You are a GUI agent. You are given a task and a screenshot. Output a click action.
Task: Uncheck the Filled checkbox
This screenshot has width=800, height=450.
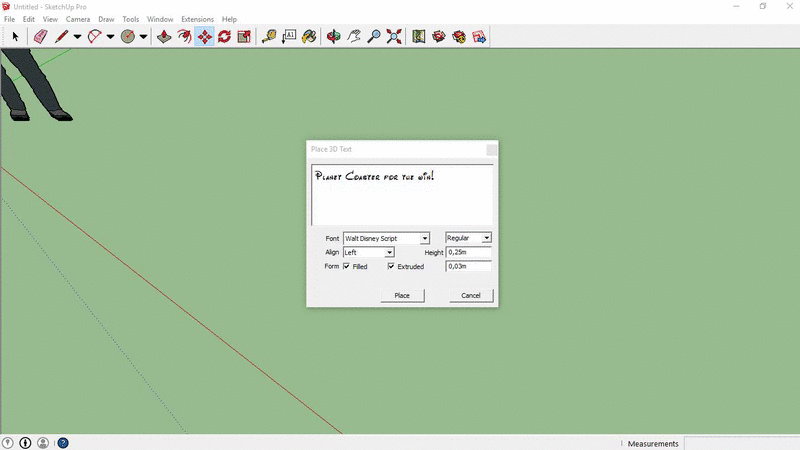346,266
